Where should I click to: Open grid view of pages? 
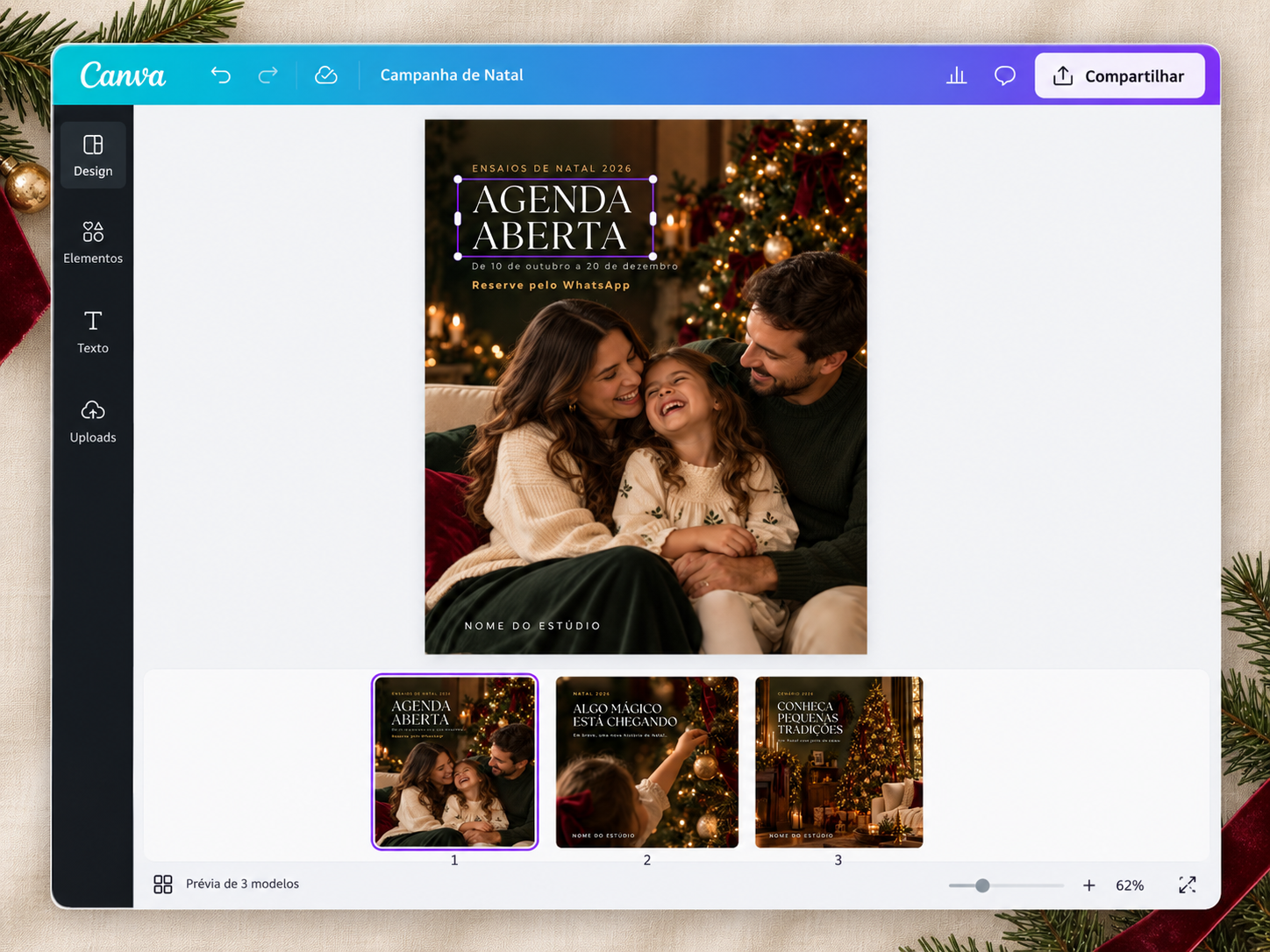point(163,885)
